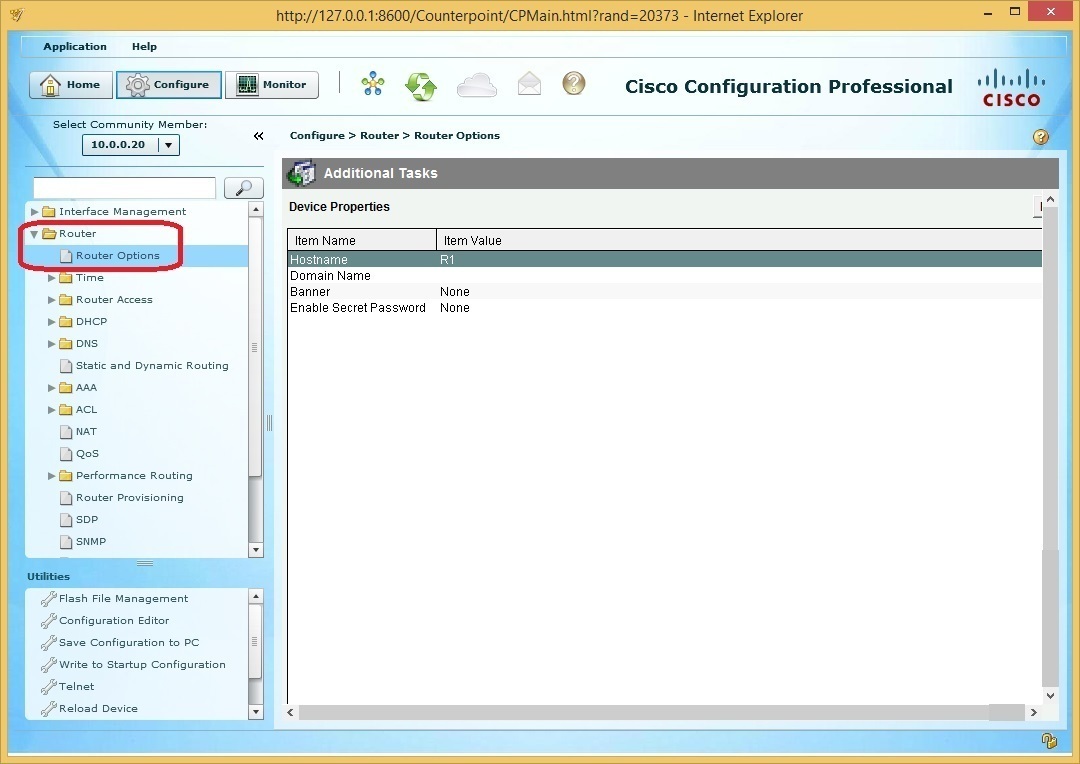This screenshot has width=1080, height=764.
Task: Click the Router breadcrumb text
Action: (x=380, y=136)
